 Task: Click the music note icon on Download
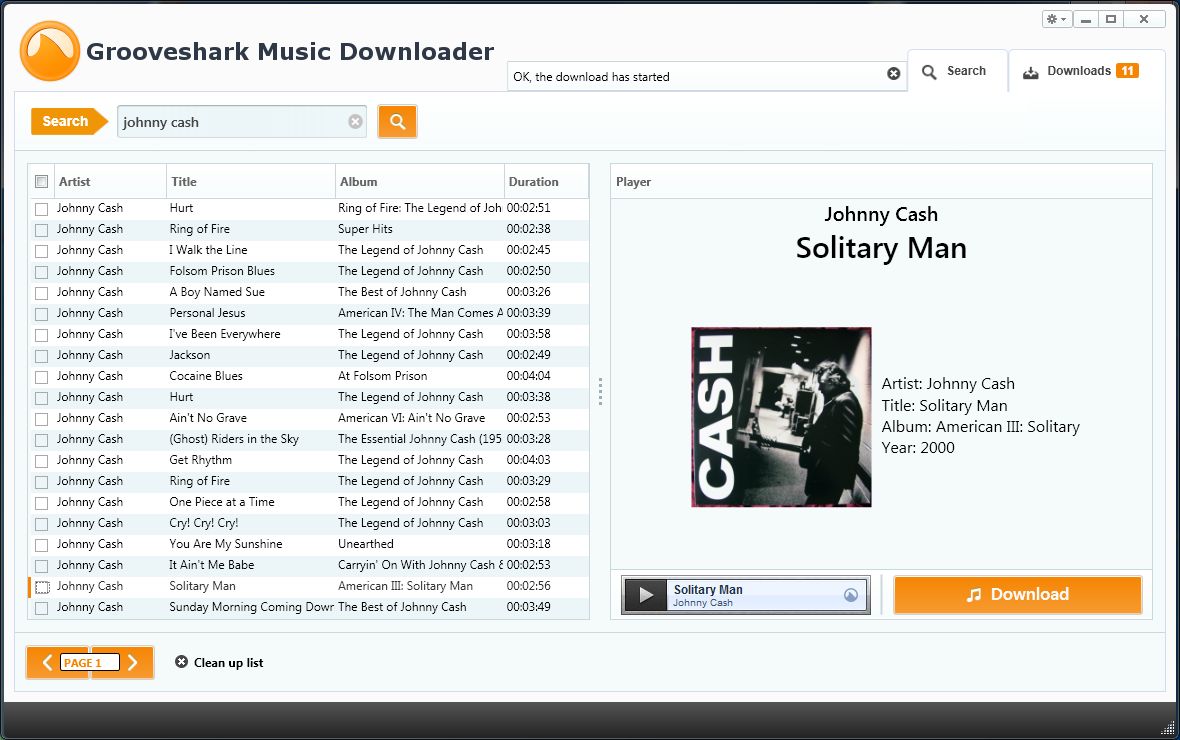[x=974, y=595]
